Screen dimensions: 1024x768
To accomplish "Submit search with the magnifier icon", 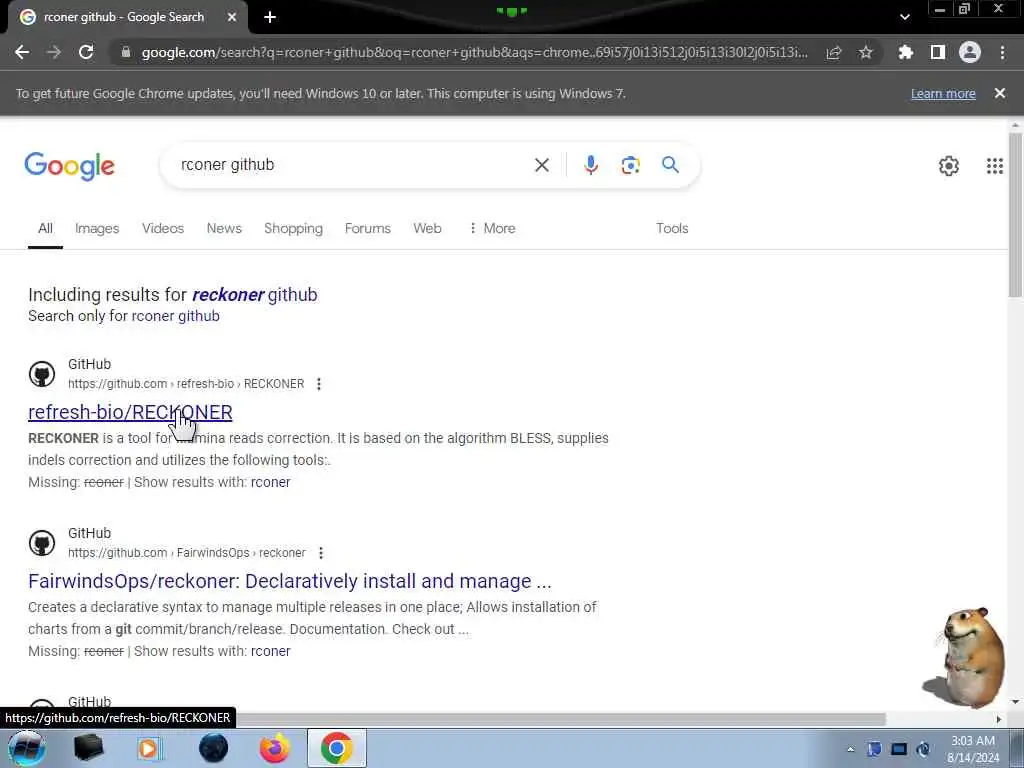I will click(x=670, y=165).
